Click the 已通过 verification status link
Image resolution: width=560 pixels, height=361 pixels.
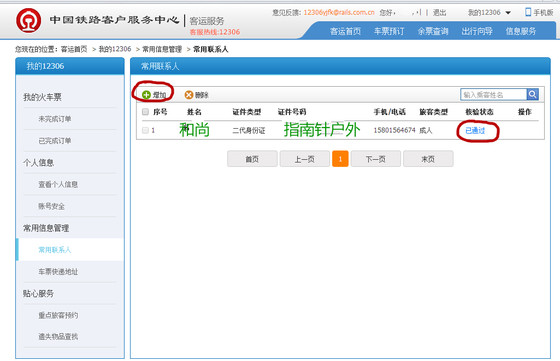(475, 130)
